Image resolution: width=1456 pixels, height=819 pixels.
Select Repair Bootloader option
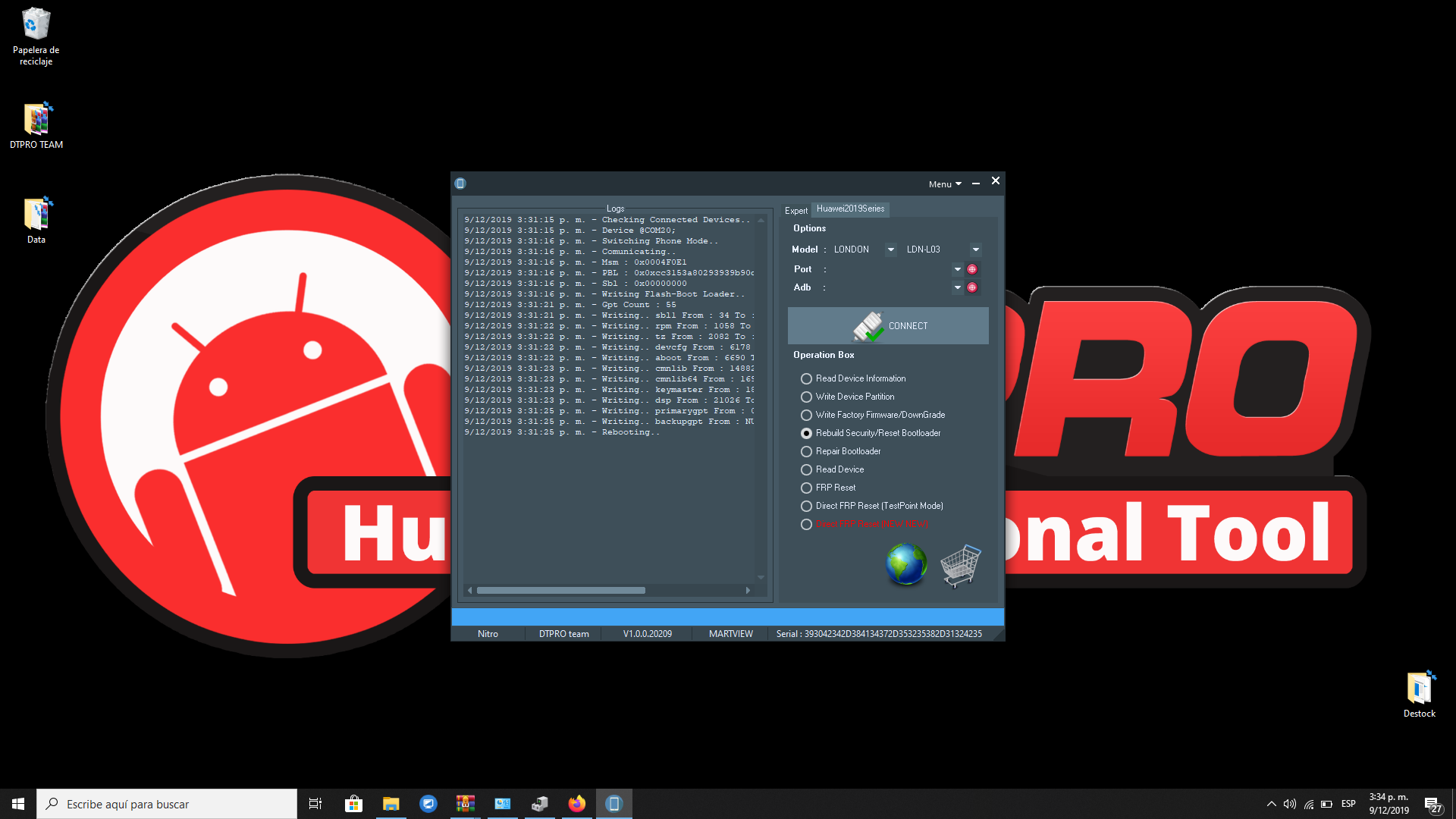pos(841,451)
